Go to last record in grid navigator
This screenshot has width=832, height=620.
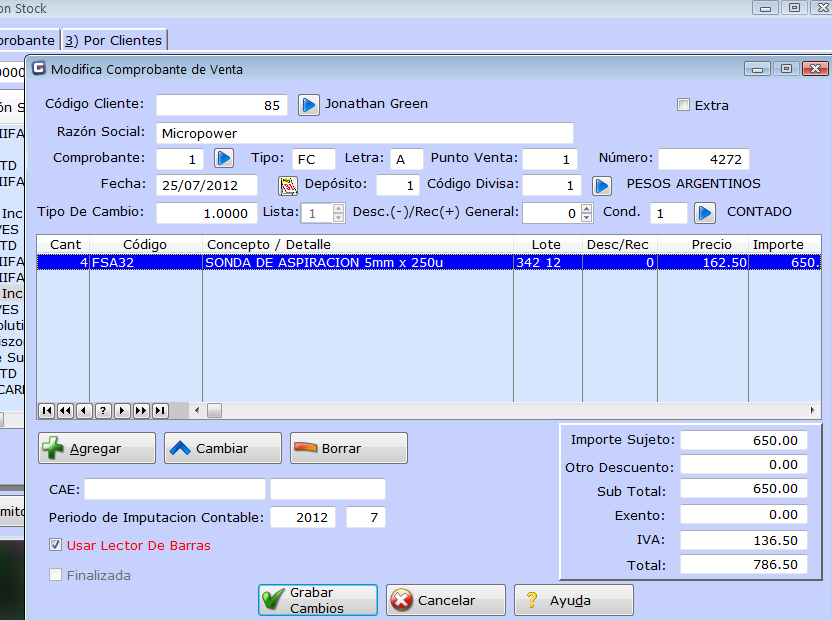pos(160,410)
